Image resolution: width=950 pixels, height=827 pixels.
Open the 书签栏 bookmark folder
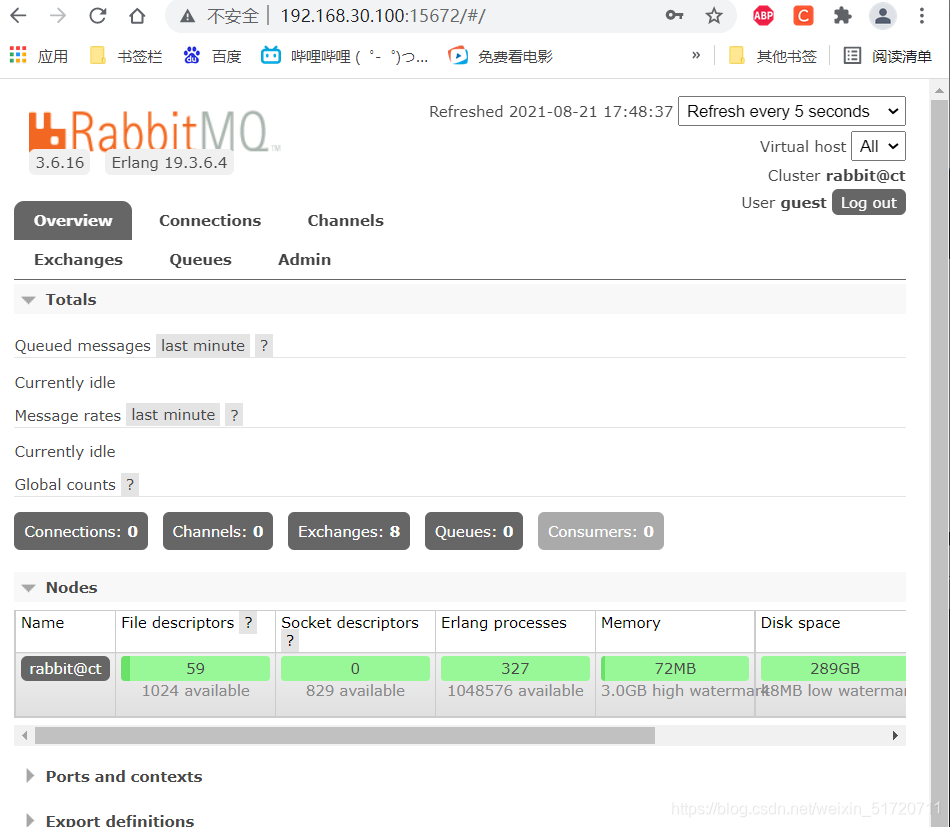click(x=126, y=56)
